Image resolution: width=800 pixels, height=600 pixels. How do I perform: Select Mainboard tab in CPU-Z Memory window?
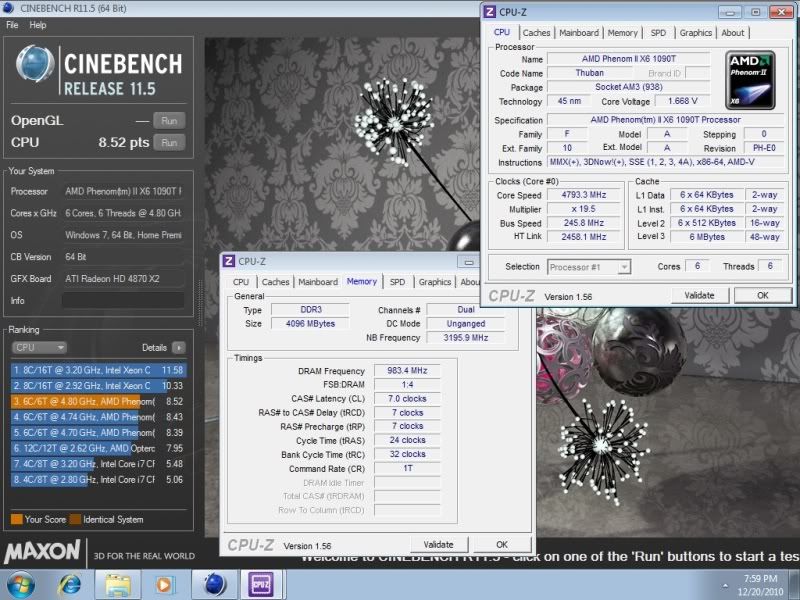(x=318, y=282)
